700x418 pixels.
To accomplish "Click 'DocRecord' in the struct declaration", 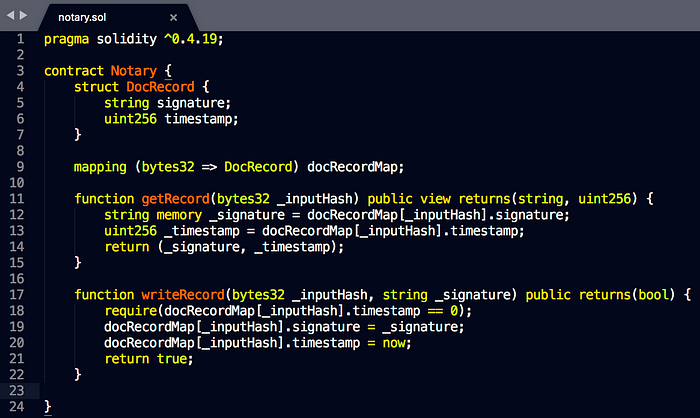I will [160, 87].
